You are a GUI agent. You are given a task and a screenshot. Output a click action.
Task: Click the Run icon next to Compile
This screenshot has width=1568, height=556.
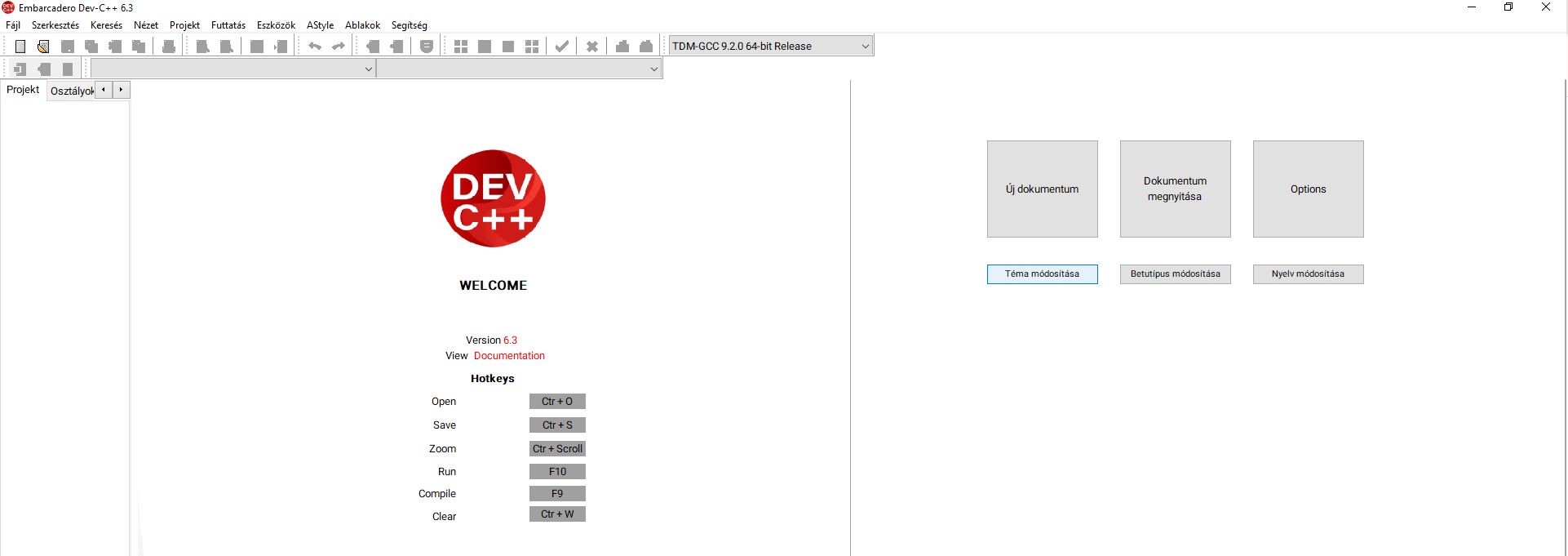click(485, 47)
